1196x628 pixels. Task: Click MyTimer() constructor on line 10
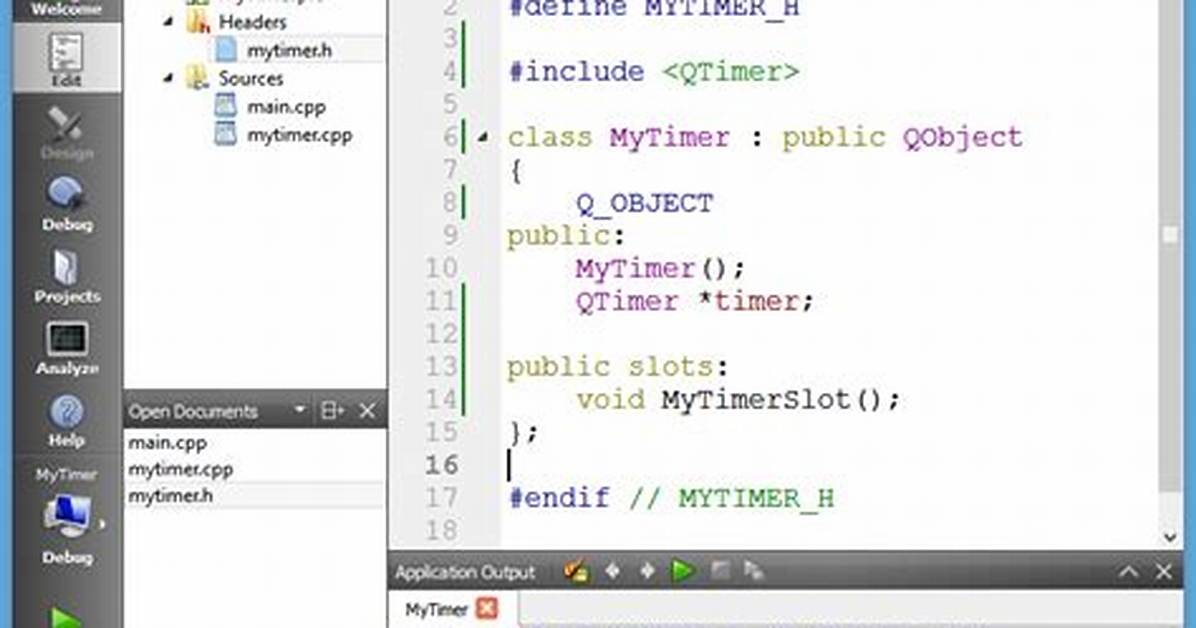660,269
